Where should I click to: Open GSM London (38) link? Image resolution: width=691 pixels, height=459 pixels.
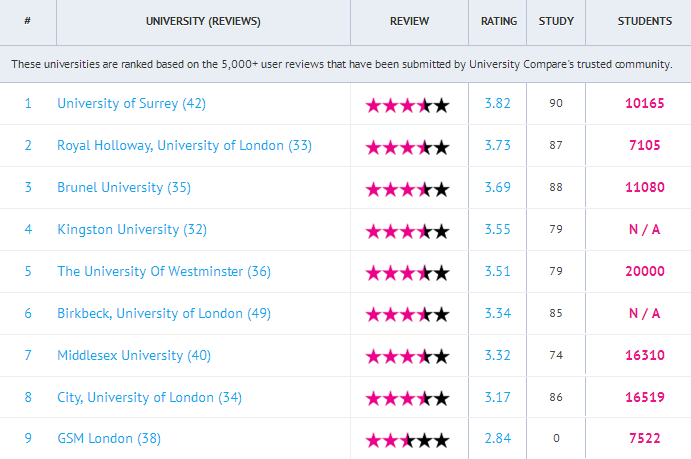tap(109, 439)
